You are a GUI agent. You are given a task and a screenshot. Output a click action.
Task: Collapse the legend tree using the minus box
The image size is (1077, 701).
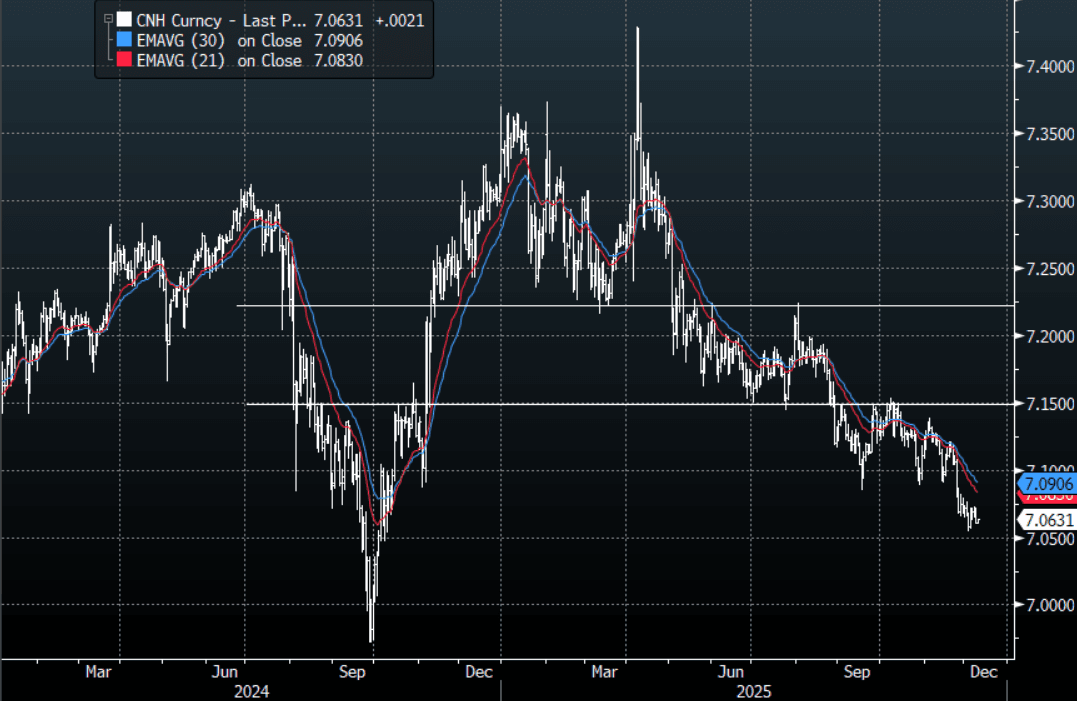coord(107,19)
